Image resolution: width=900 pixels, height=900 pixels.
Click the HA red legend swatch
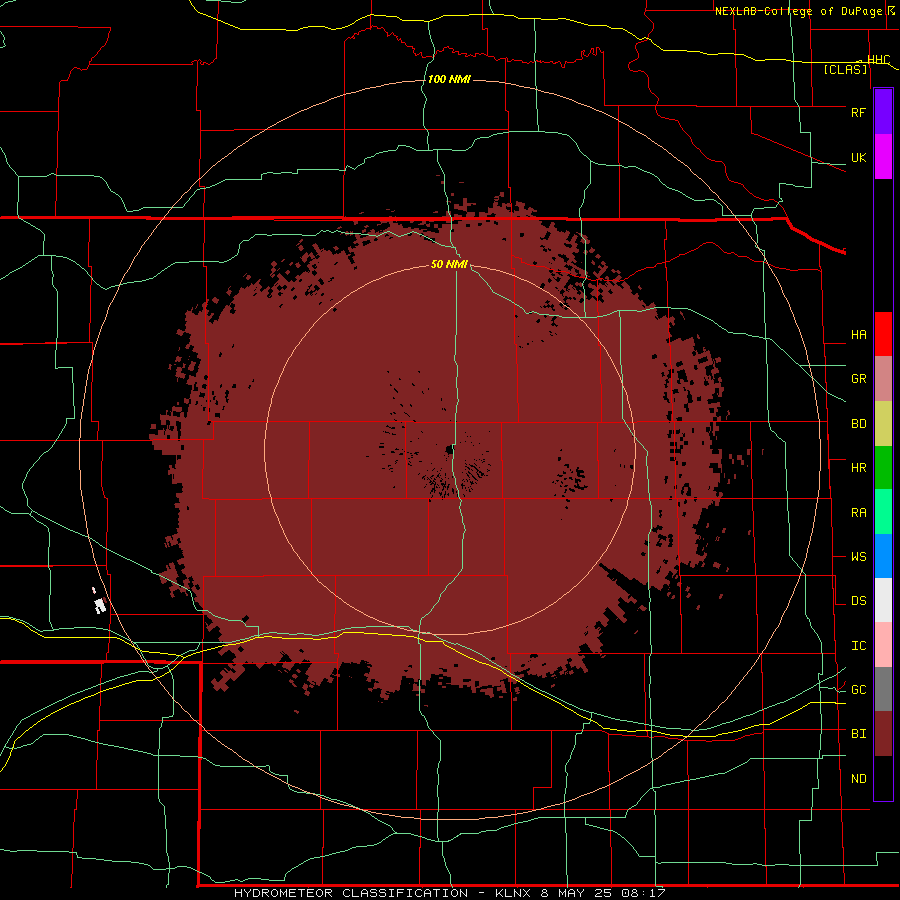pos(883,334)
